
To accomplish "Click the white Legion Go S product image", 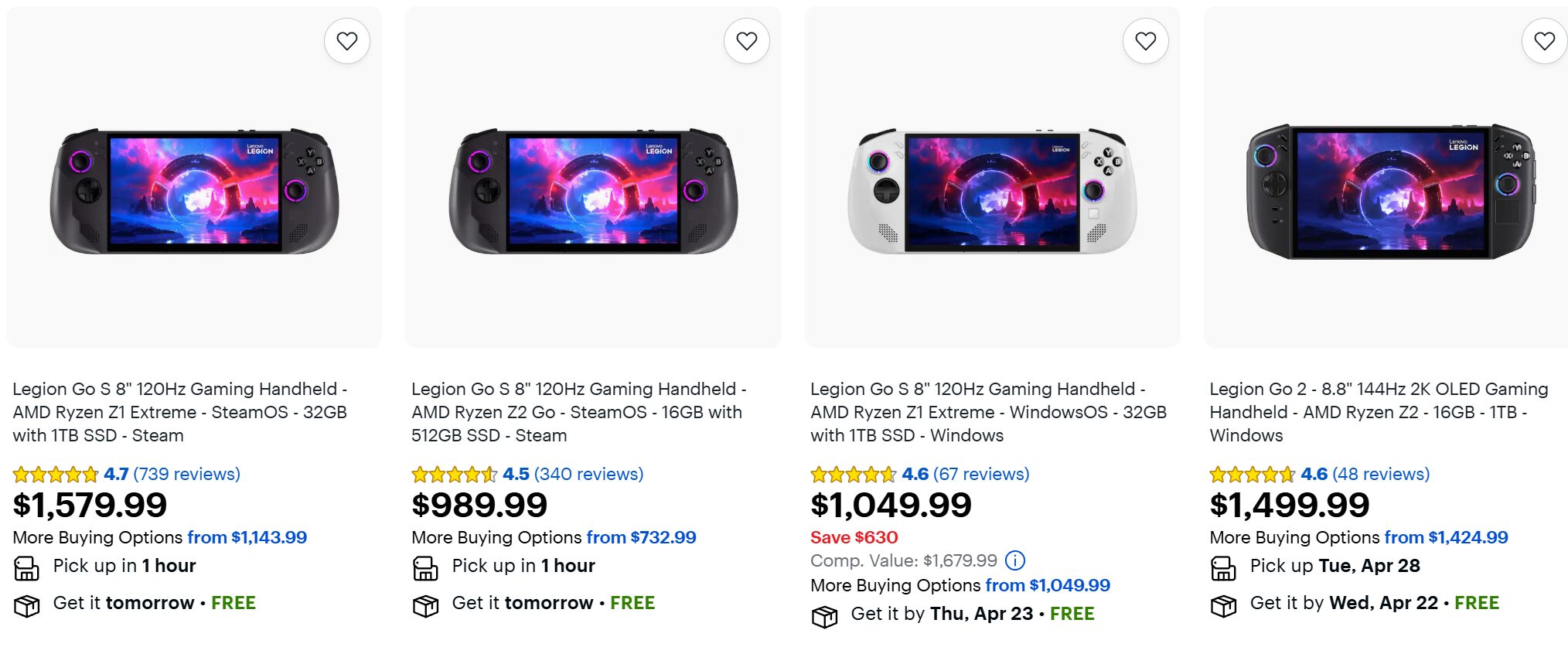I will click(x=992, y=192).
